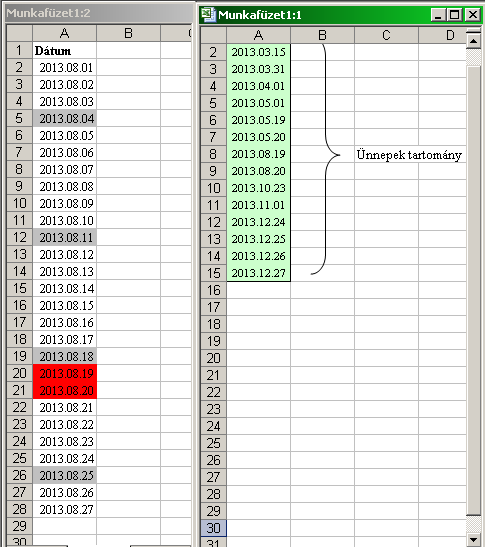Select cell with date 2013.08.15
The image size is (485, 547).
(x=65, y=306)
